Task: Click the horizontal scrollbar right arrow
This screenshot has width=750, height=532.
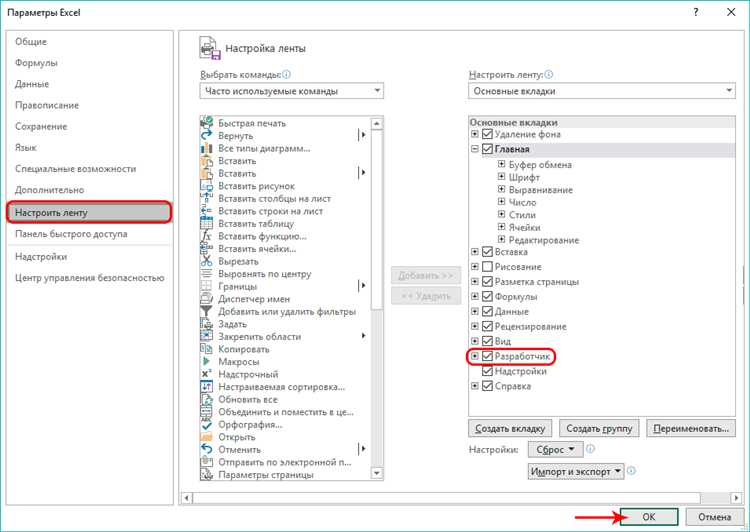Action: [736, 498]
